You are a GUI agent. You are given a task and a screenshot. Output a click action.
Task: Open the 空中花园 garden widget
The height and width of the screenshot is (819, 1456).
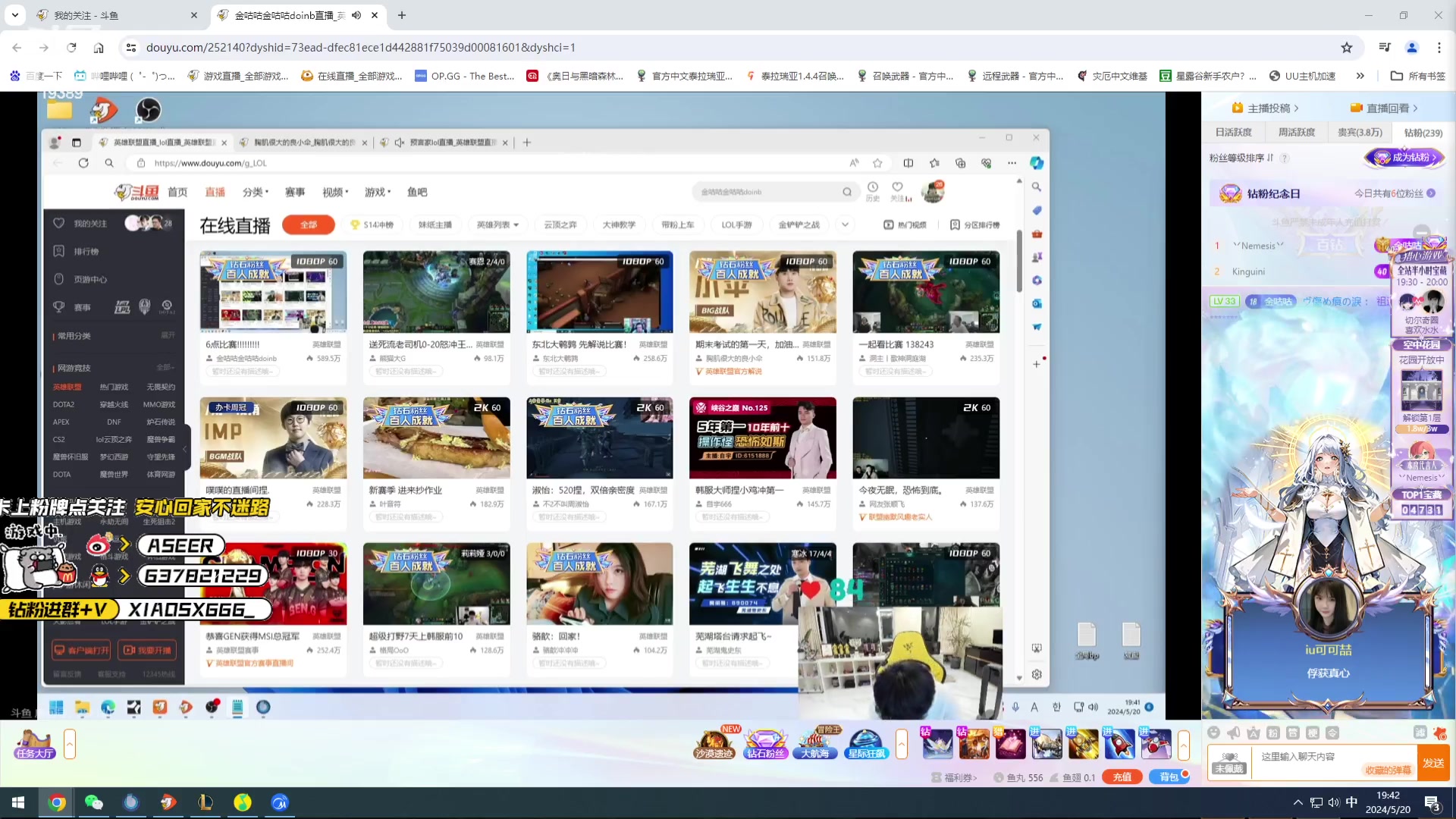[x=1421, y=386]
